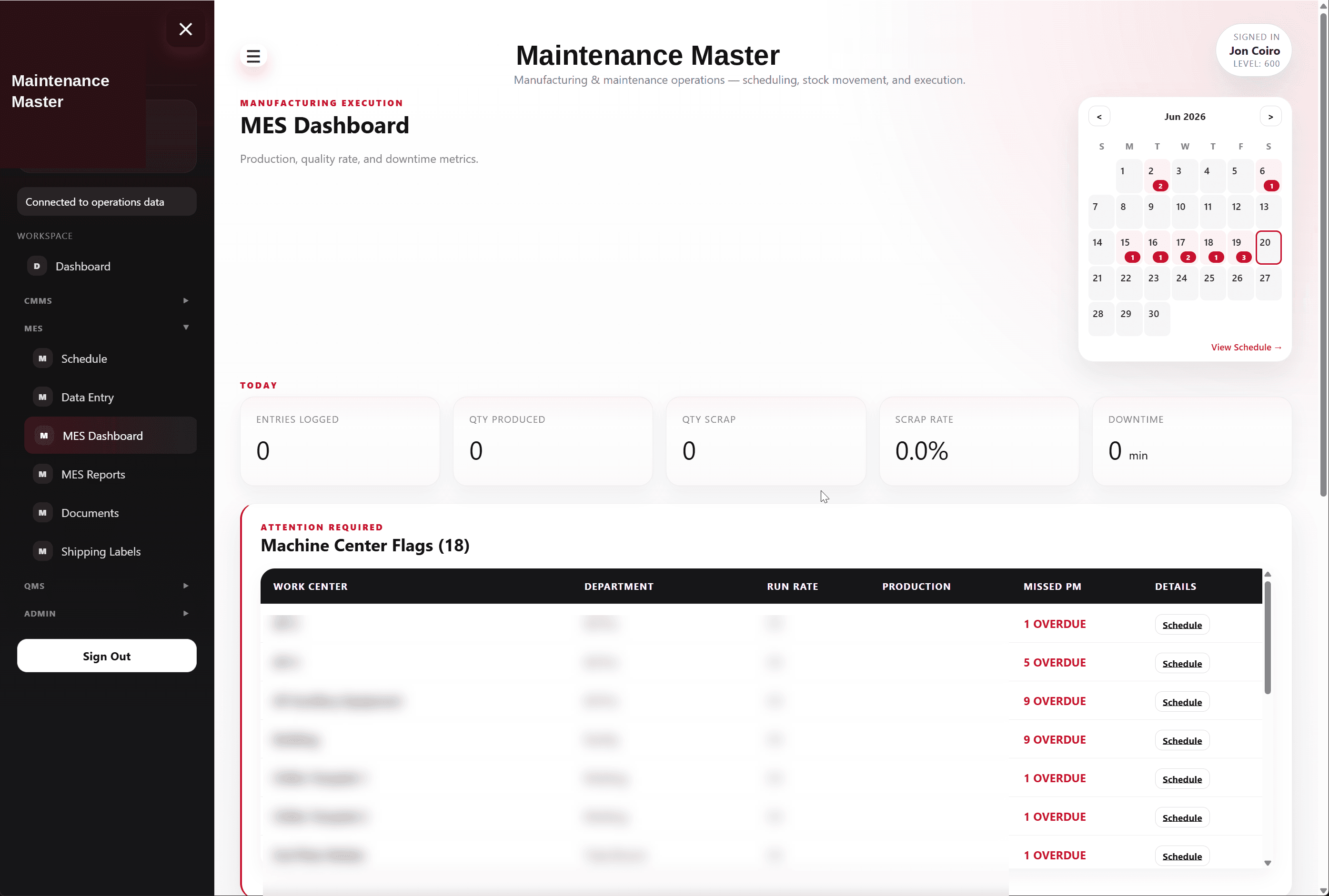Click the M icon beside Schedule
Viewport: 1329px width, 896px height.
coord(42,359)
